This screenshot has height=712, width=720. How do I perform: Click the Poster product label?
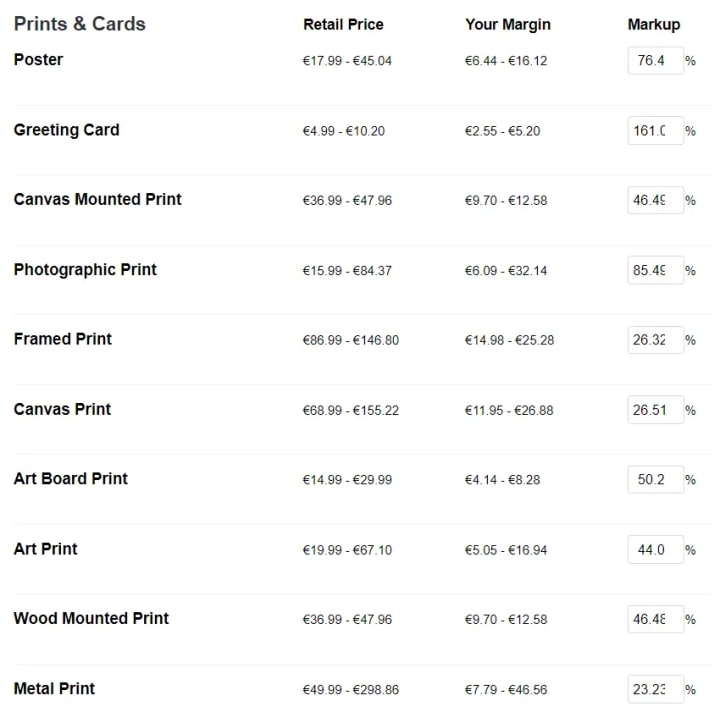pos(39,60)
